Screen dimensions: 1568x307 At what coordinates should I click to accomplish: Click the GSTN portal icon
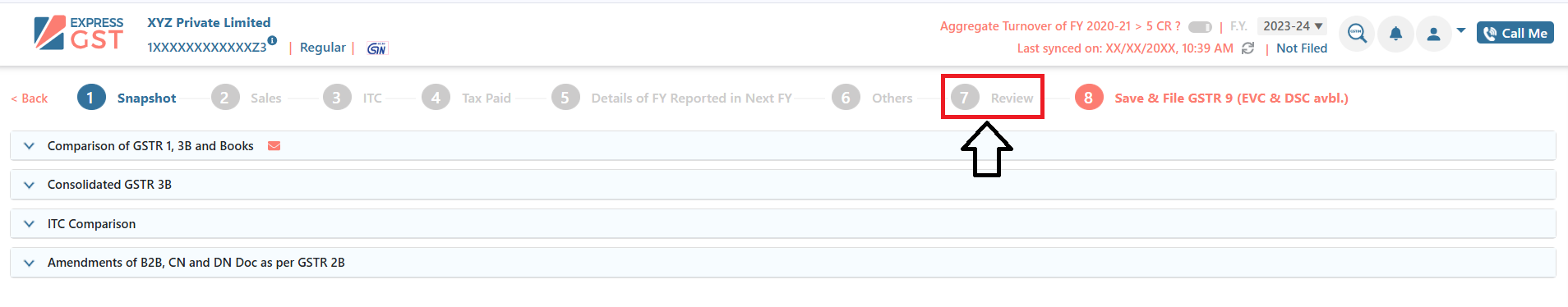coord(376,48)
